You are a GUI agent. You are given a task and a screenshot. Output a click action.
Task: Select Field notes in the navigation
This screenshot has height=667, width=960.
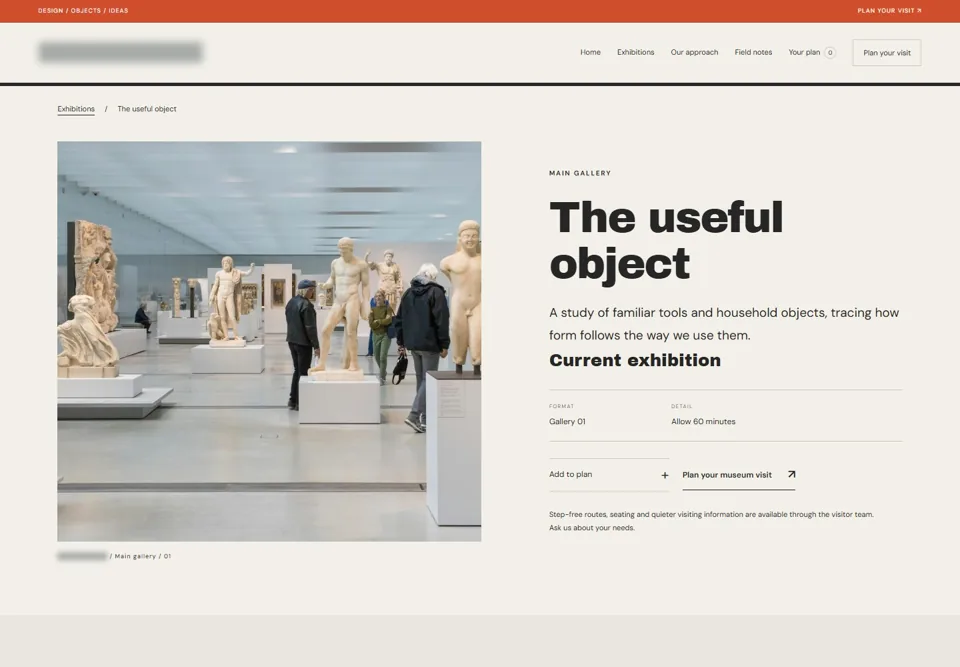pos(753,52)
